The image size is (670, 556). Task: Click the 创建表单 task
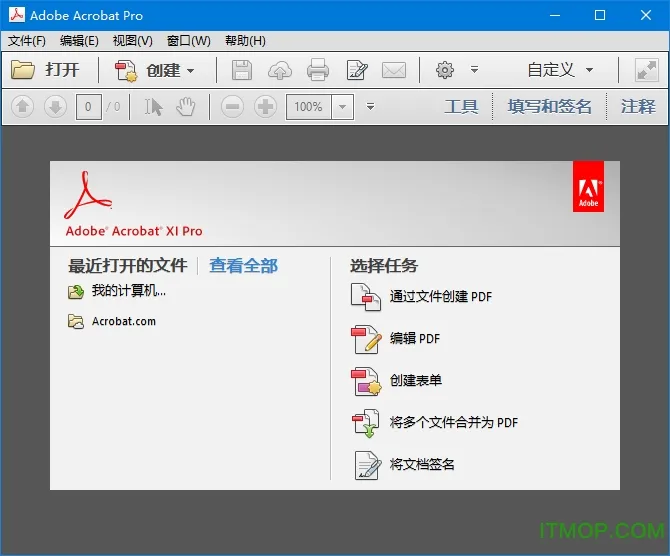click(416, 380)
